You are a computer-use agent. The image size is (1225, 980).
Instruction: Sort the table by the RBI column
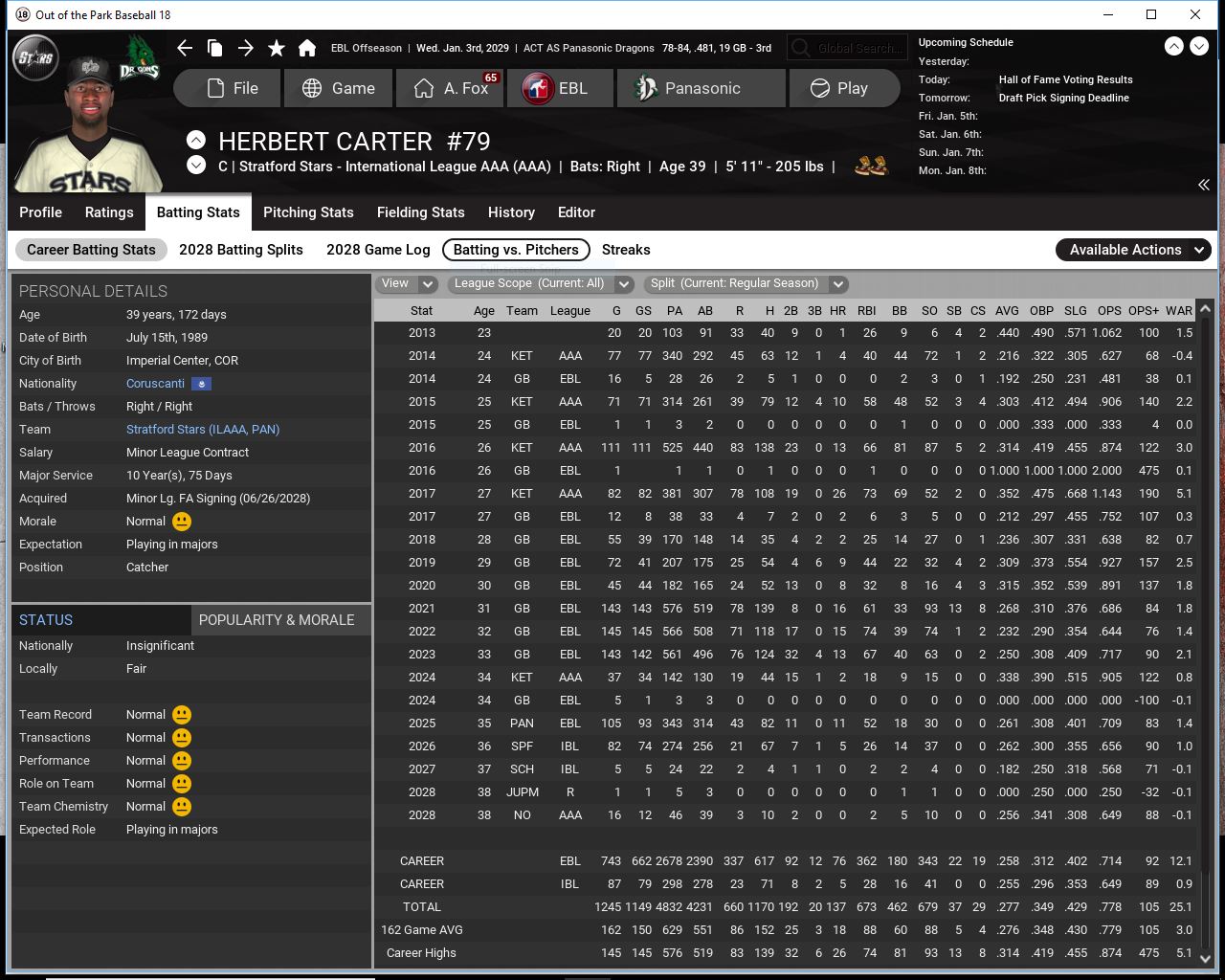867,311
